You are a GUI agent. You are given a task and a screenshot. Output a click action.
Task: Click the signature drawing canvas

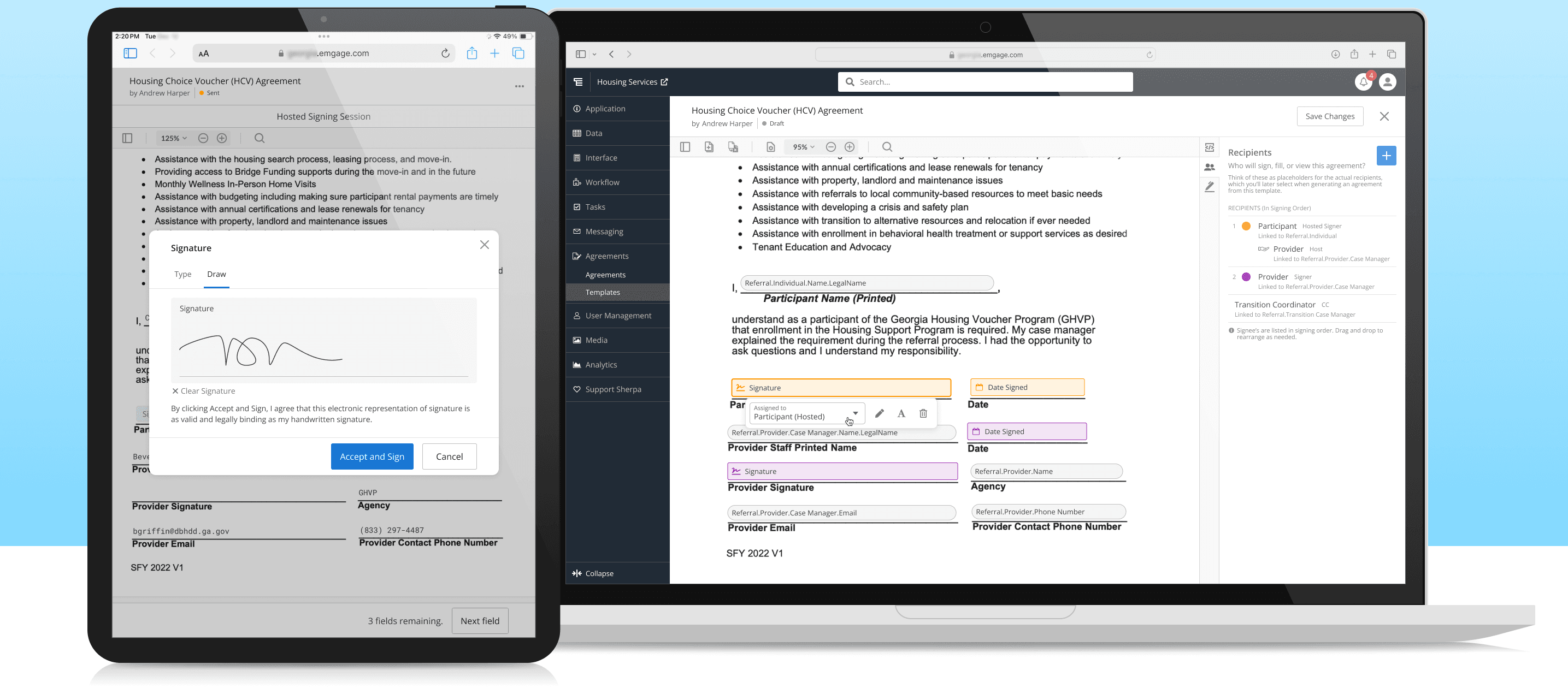pos(324,340)
